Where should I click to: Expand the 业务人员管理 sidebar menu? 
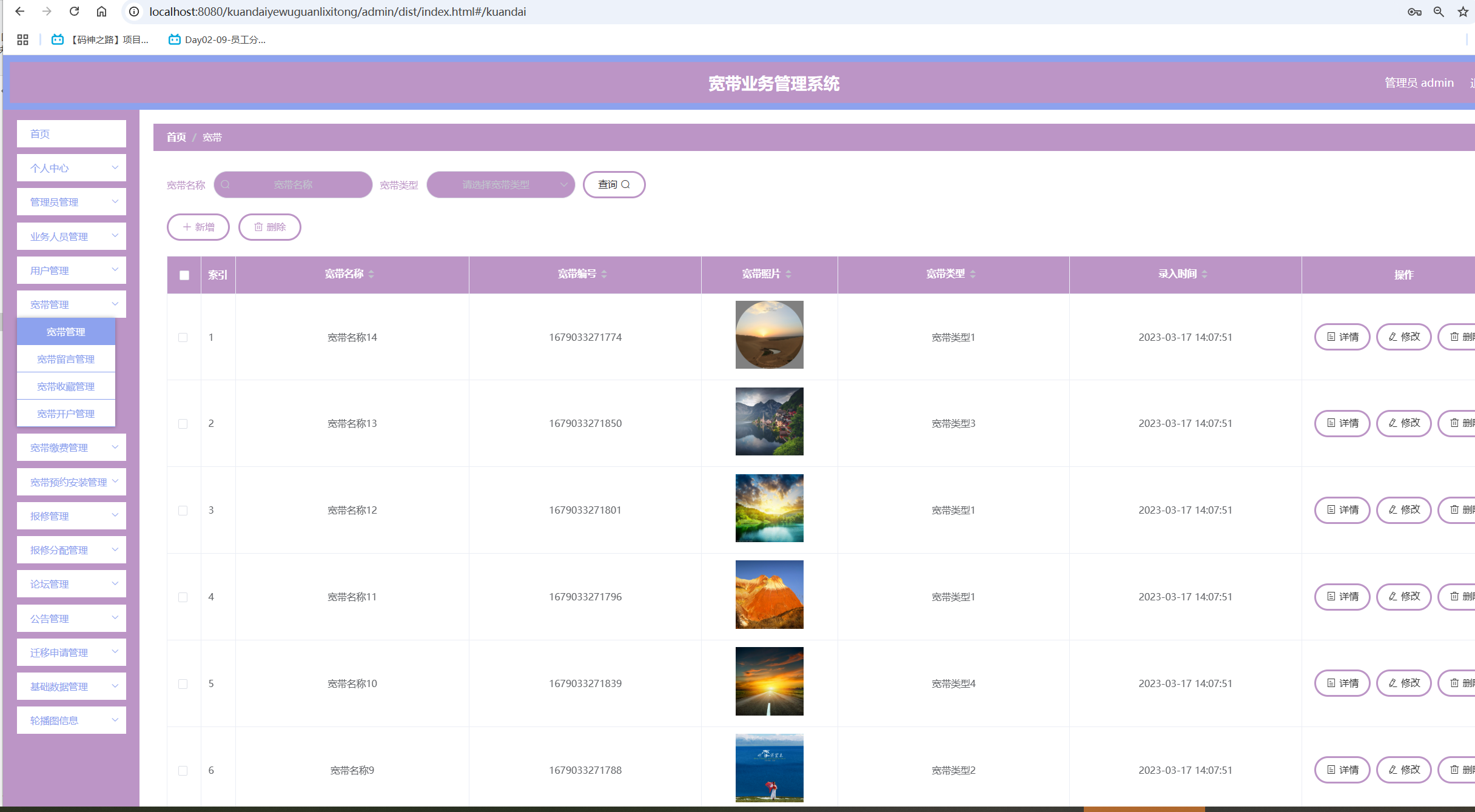pos(72,237)
